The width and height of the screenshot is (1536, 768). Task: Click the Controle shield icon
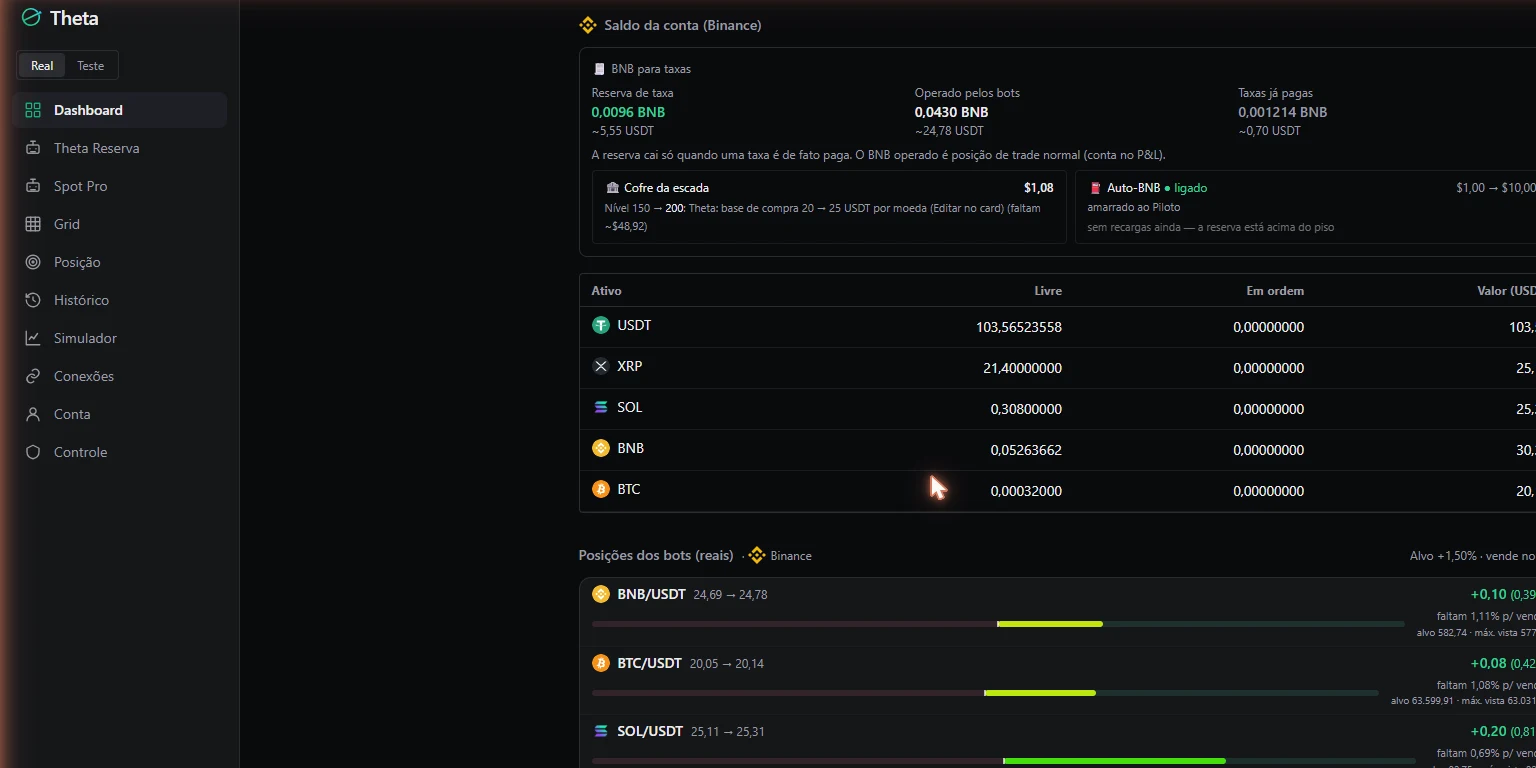pyautogui.click(x=33, y=452)
